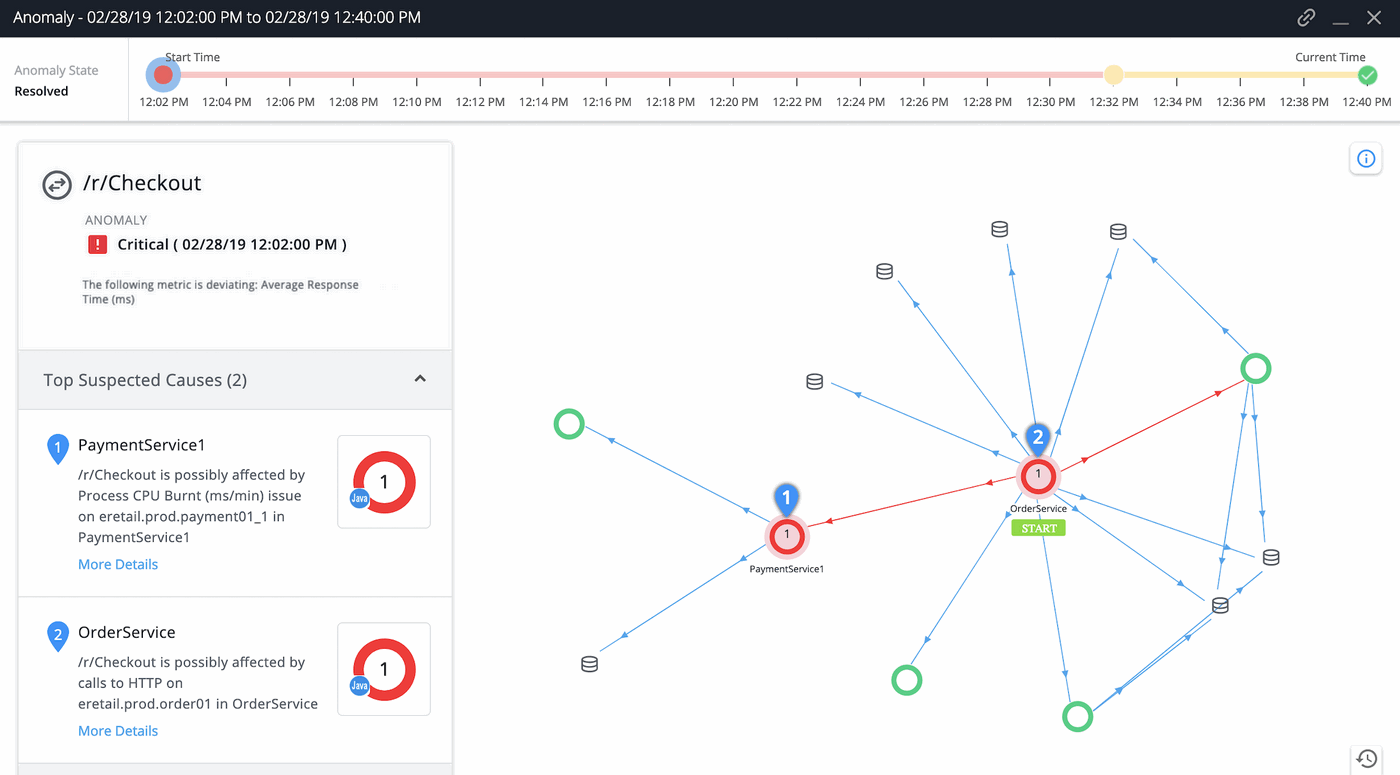Click the Resolved anomaly state text
The image size is (1400, 775).
click(41, 91)
